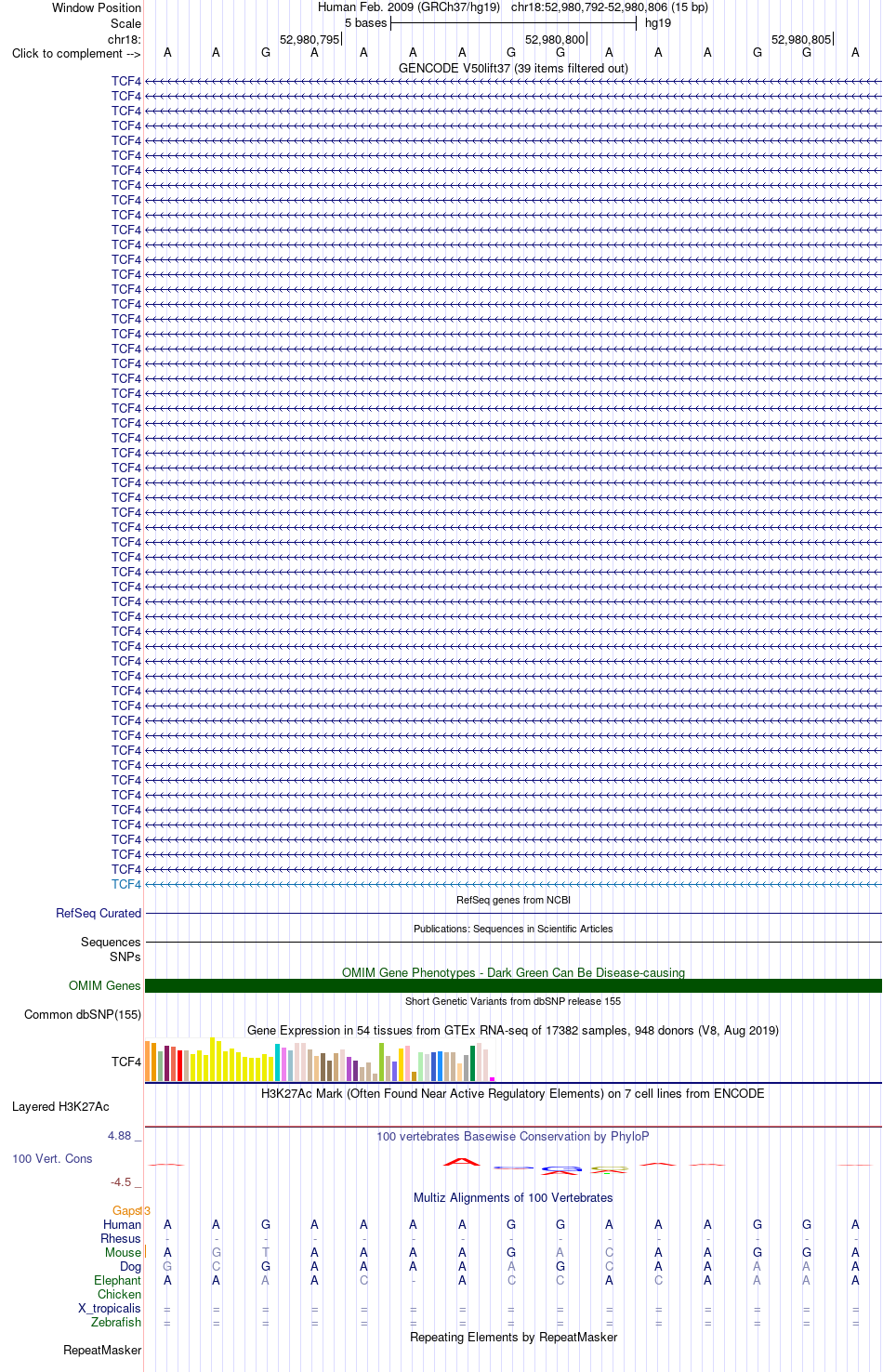Select the 'Scale' track label
This screenshot has width=883, height=1372.
click(x=125, y=23)
